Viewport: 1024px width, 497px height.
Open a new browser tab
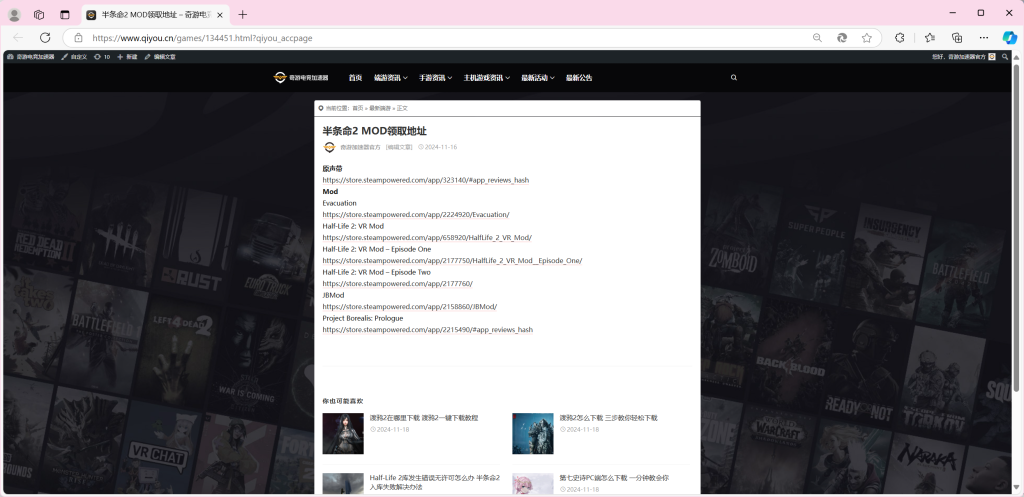point(243,14)
